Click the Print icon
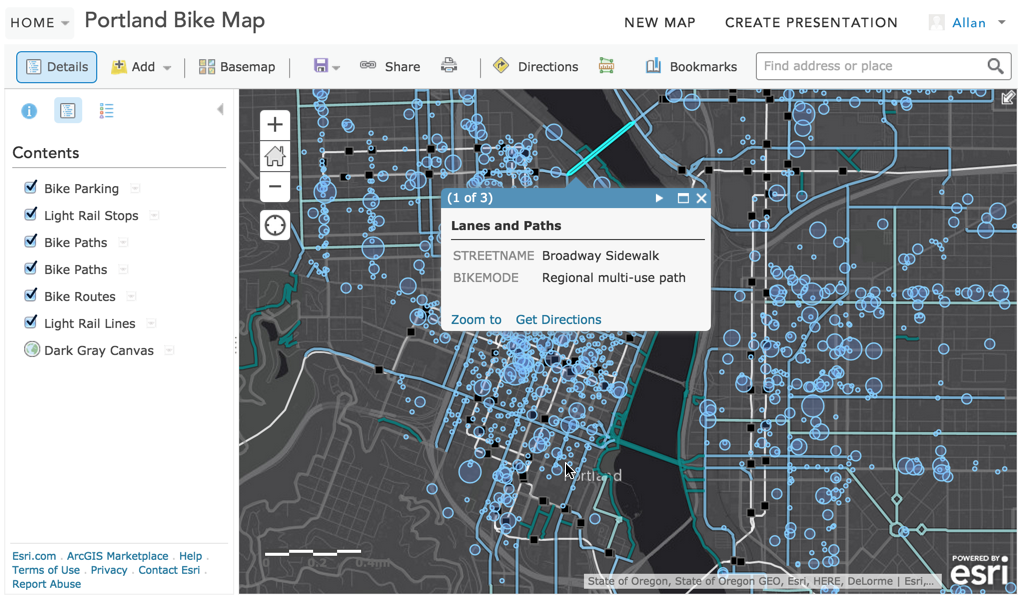The image size is (1022, 598). click(449, 65)
